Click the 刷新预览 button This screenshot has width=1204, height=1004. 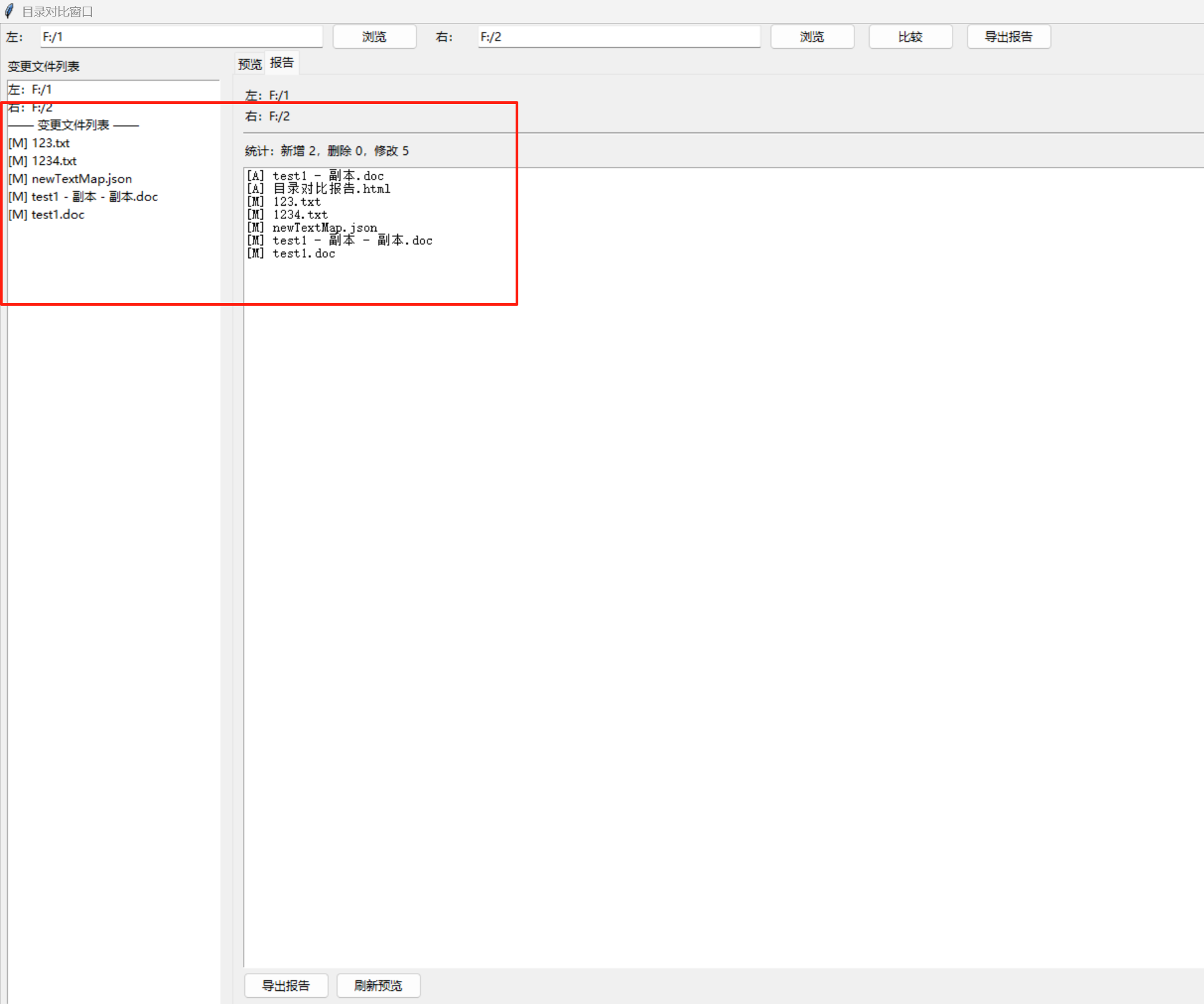click(378, 985)
